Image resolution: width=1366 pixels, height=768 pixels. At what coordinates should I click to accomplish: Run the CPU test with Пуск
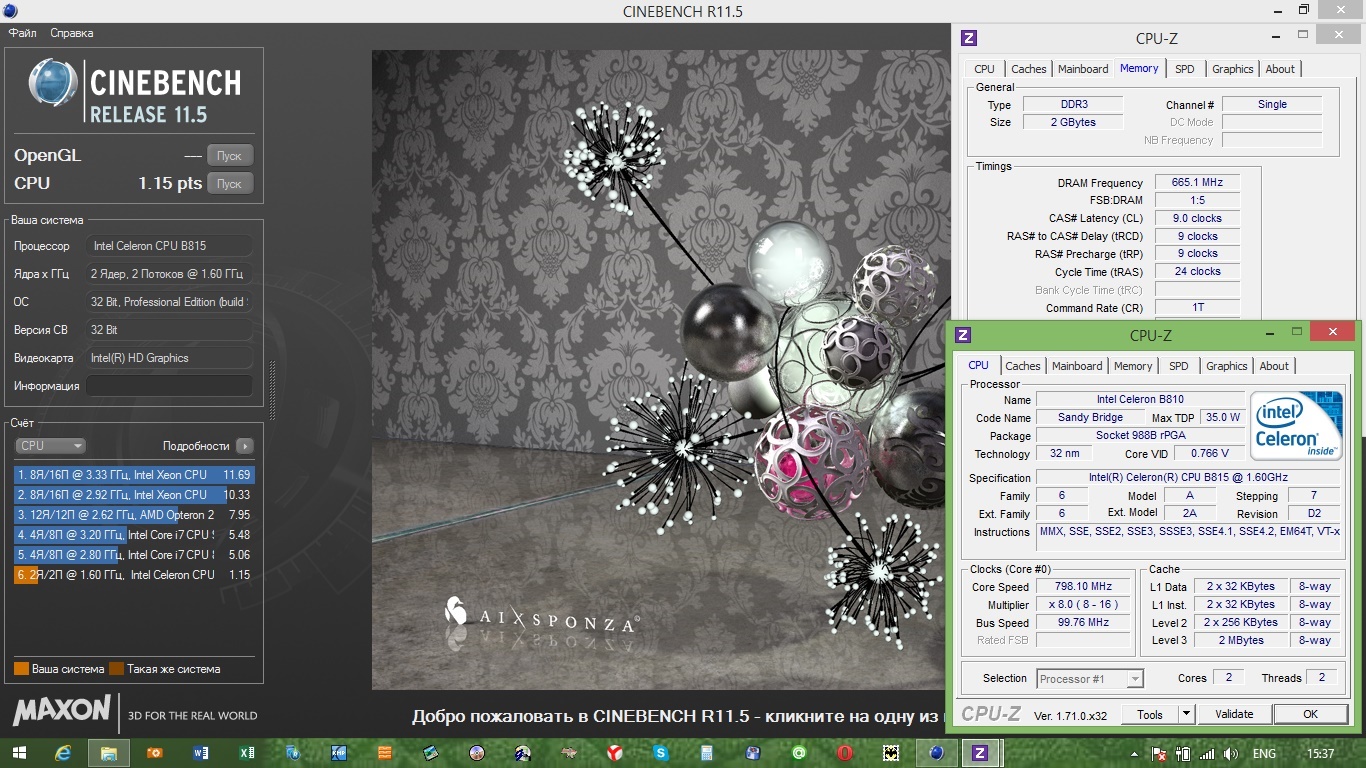(x=230, y=184)
